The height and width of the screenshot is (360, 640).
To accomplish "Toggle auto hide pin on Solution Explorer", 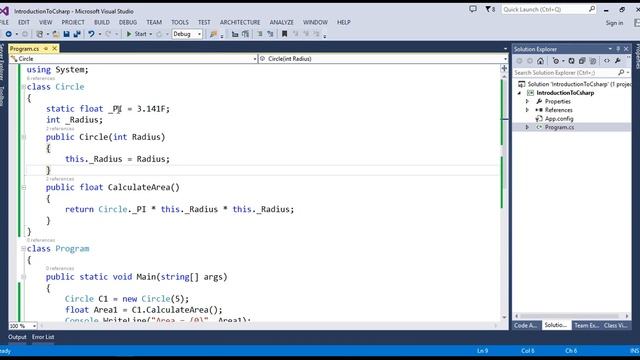I will (x=618, y=49).
